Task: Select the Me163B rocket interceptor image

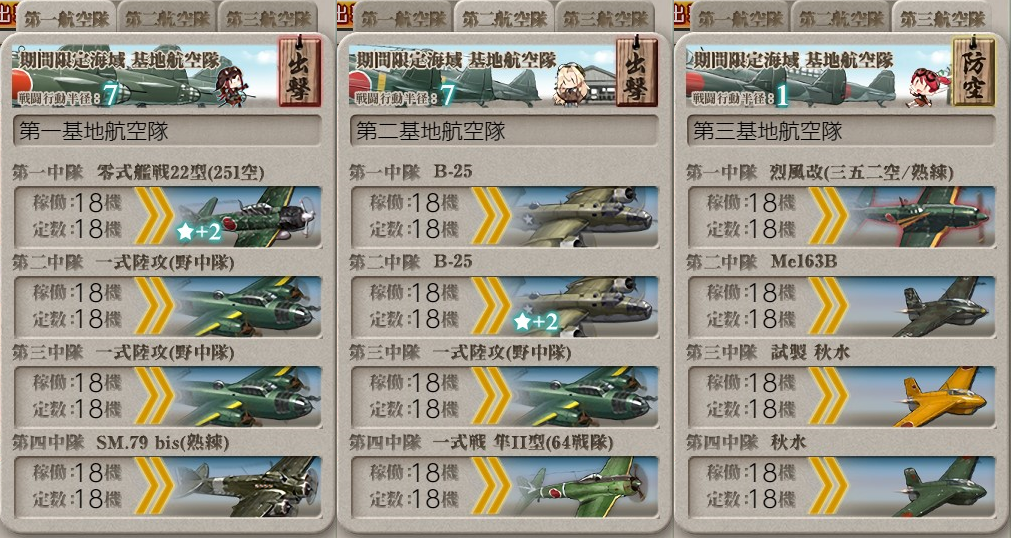Action: tap(943, 307)
